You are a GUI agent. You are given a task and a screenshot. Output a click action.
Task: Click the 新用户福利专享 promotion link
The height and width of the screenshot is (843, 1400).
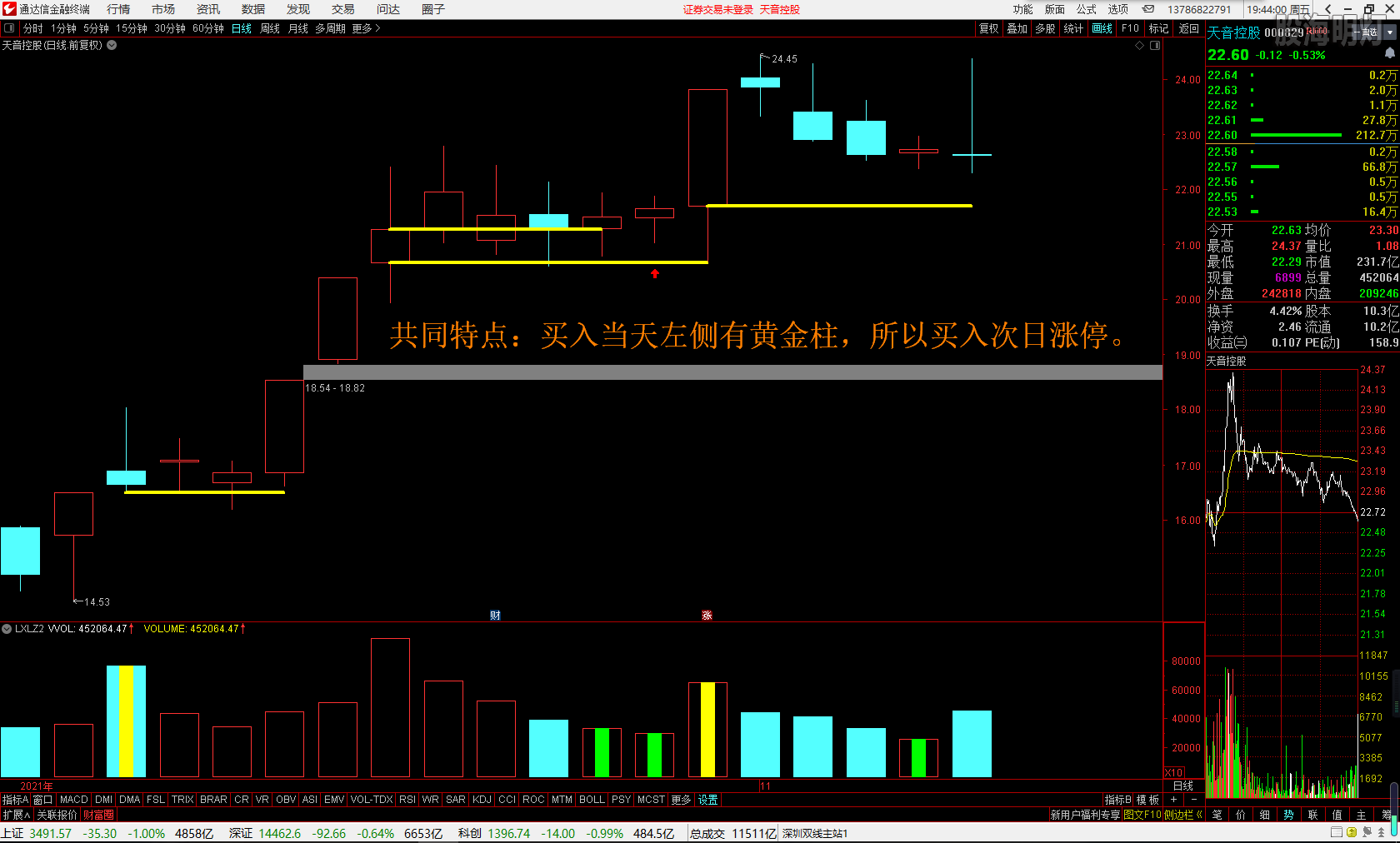tap(1086, 815)
